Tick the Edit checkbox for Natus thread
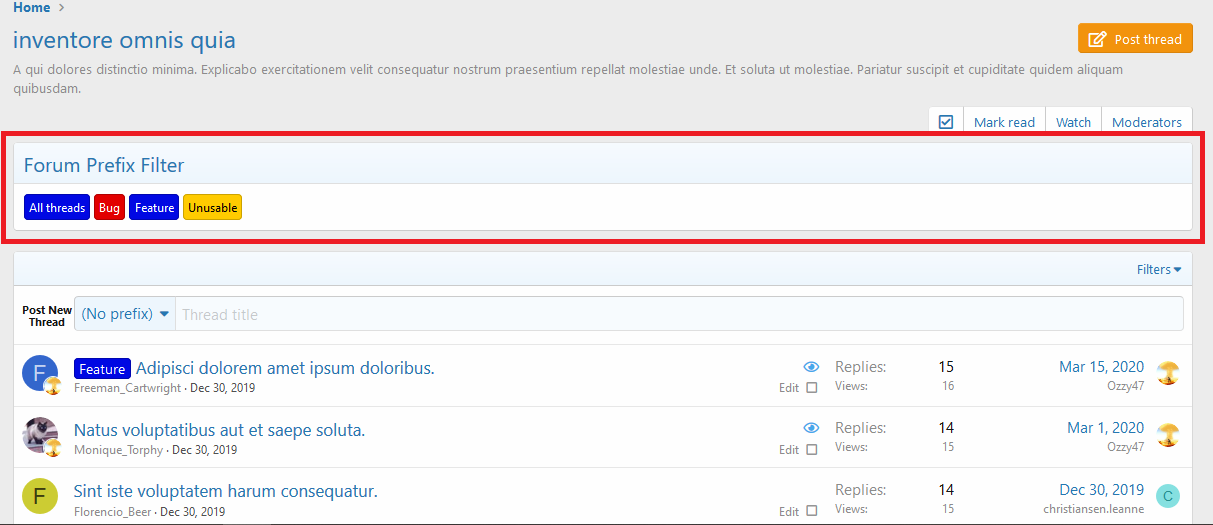Image resolution: width=1213 pixels, height=525 pixels. (x=811, y=450)
